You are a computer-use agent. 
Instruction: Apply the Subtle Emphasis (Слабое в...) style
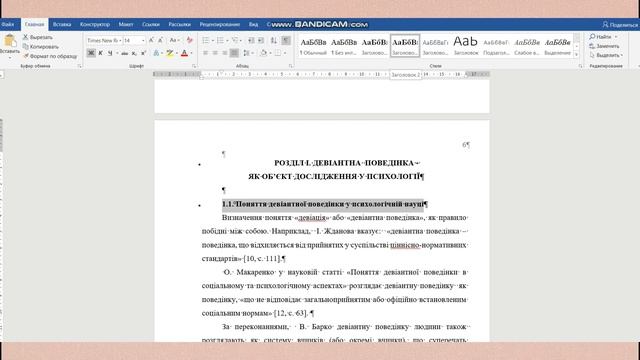click(x=527, y=46)
